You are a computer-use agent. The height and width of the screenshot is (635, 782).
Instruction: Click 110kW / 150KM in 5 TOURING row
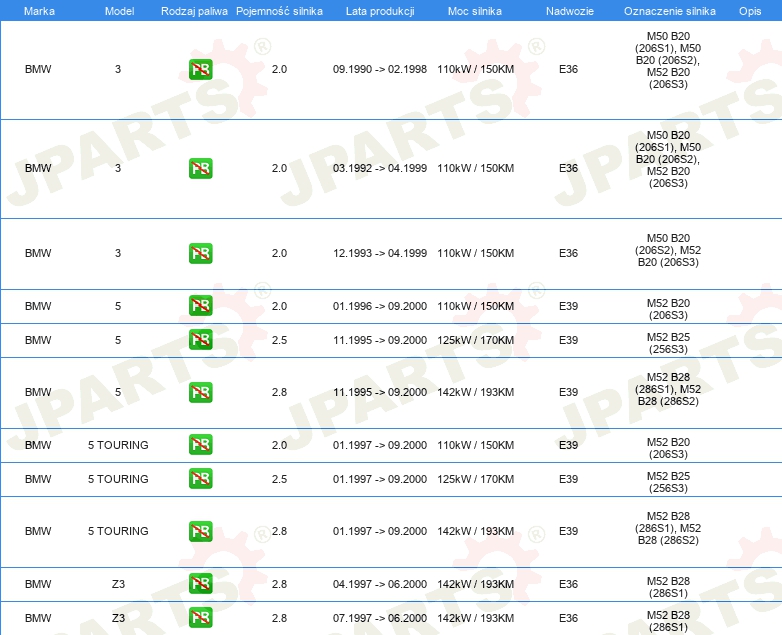click(475, 445)
